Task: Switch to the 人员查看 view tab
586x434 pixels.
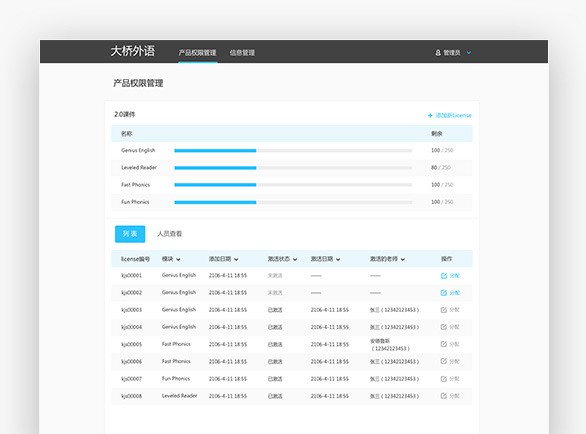Action: (x=169, y=234)
